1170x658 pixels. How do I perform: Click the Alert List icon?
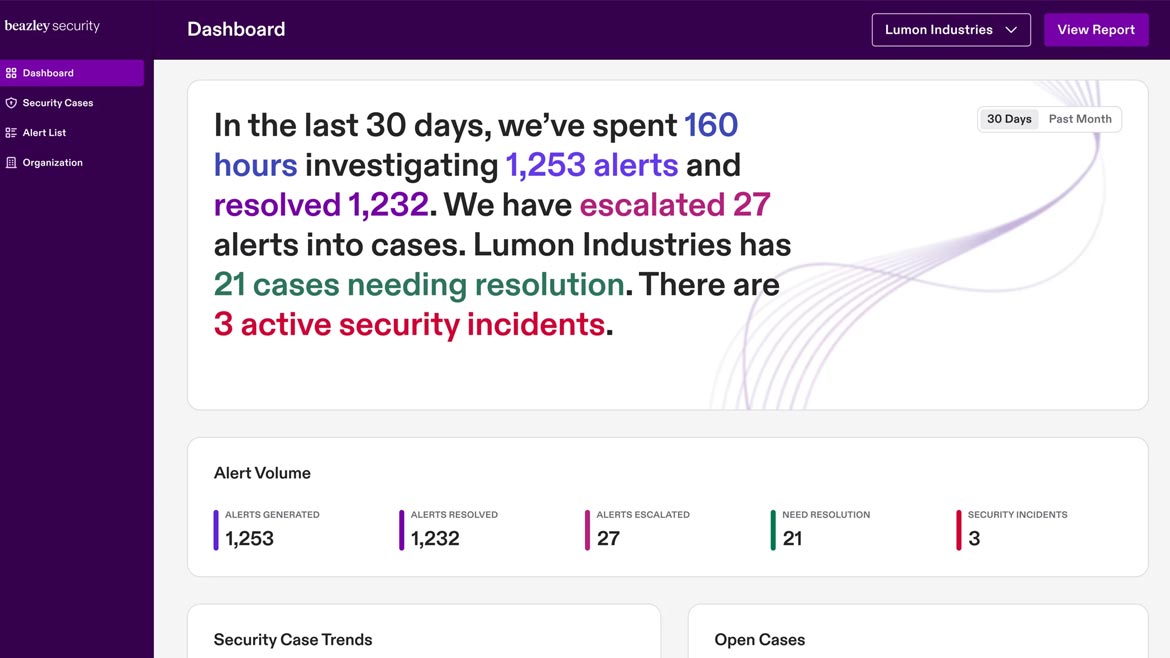(11, 133)
